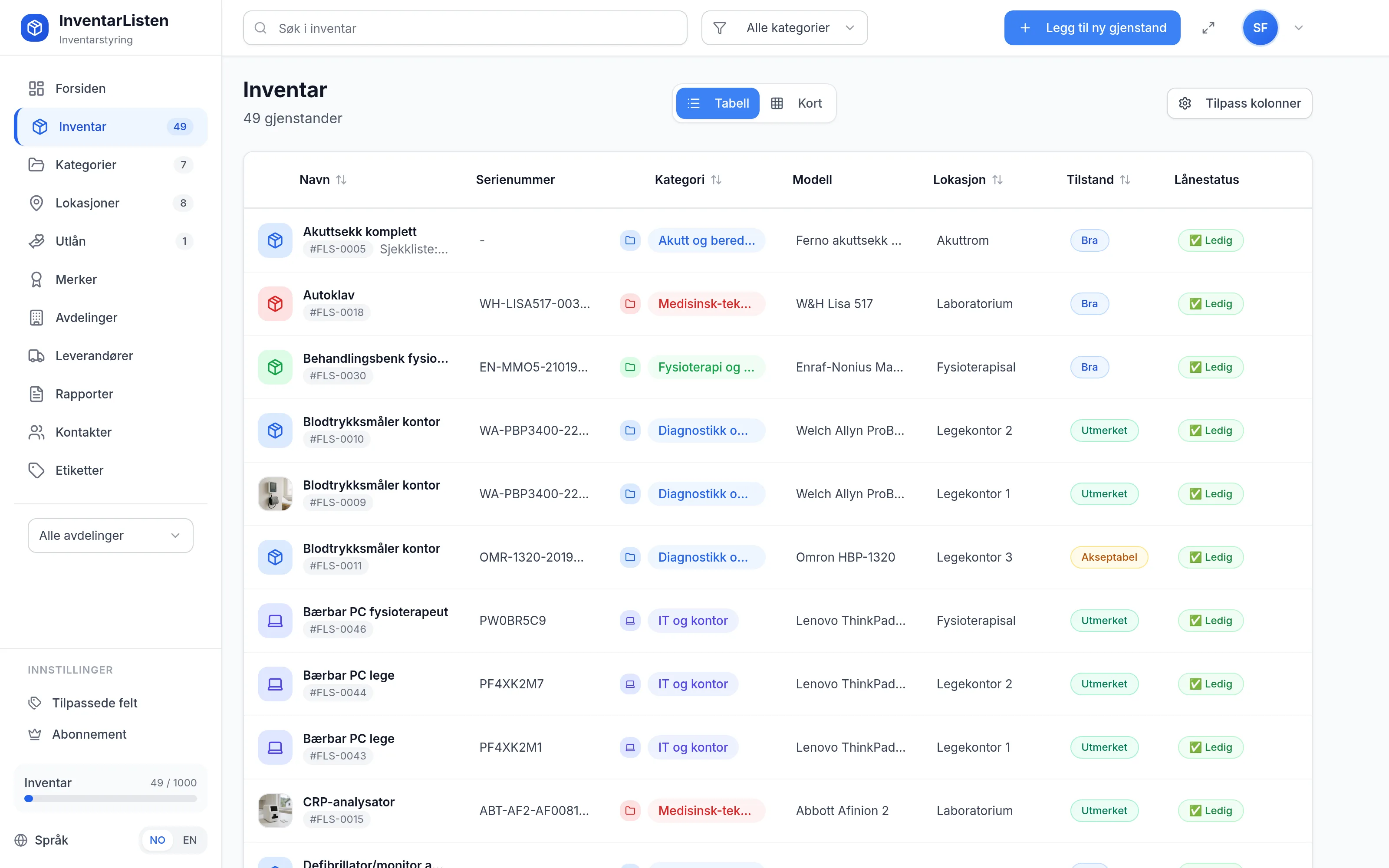Click the Akuttsekk komplett blue box icon
1389x868 pixels.
pos(275,240)
